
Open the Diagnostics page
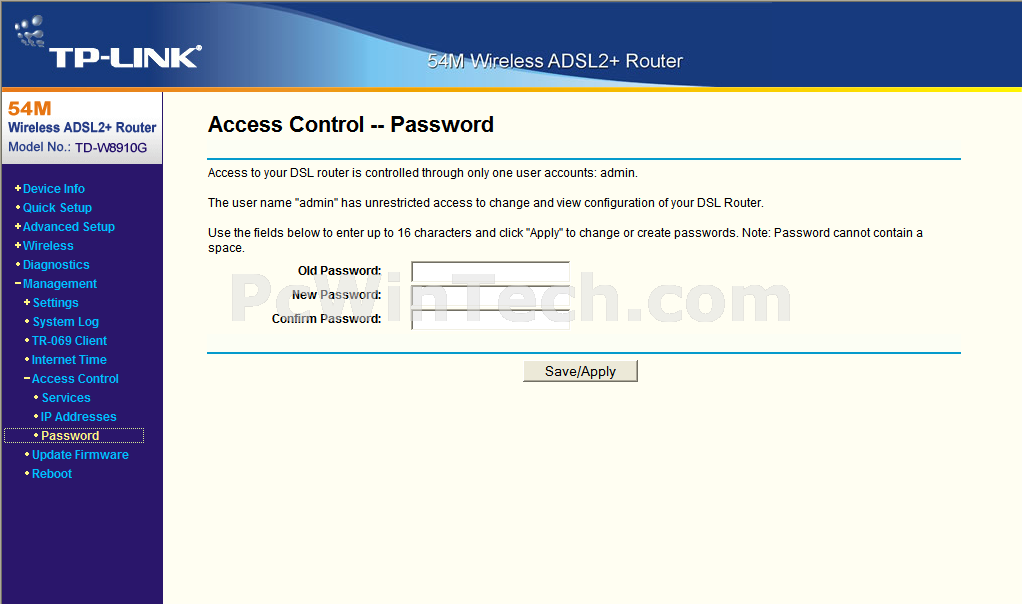pyautogui.click(x=56, y=265)
